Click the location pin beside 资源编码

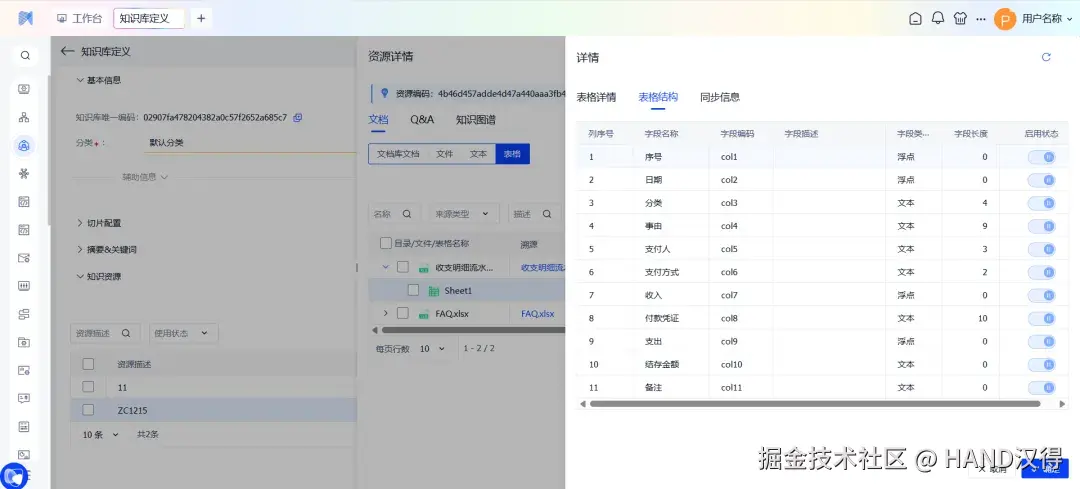(384, 94)
